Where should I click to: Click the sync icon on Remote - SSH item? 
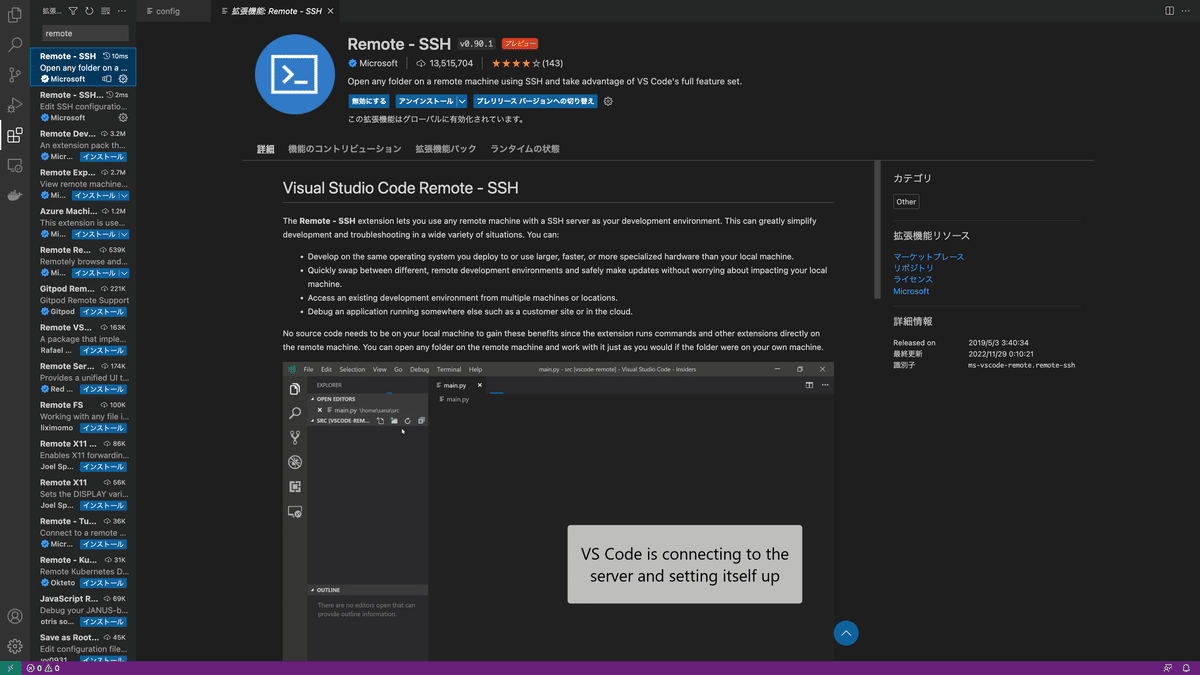coord(108,79)
